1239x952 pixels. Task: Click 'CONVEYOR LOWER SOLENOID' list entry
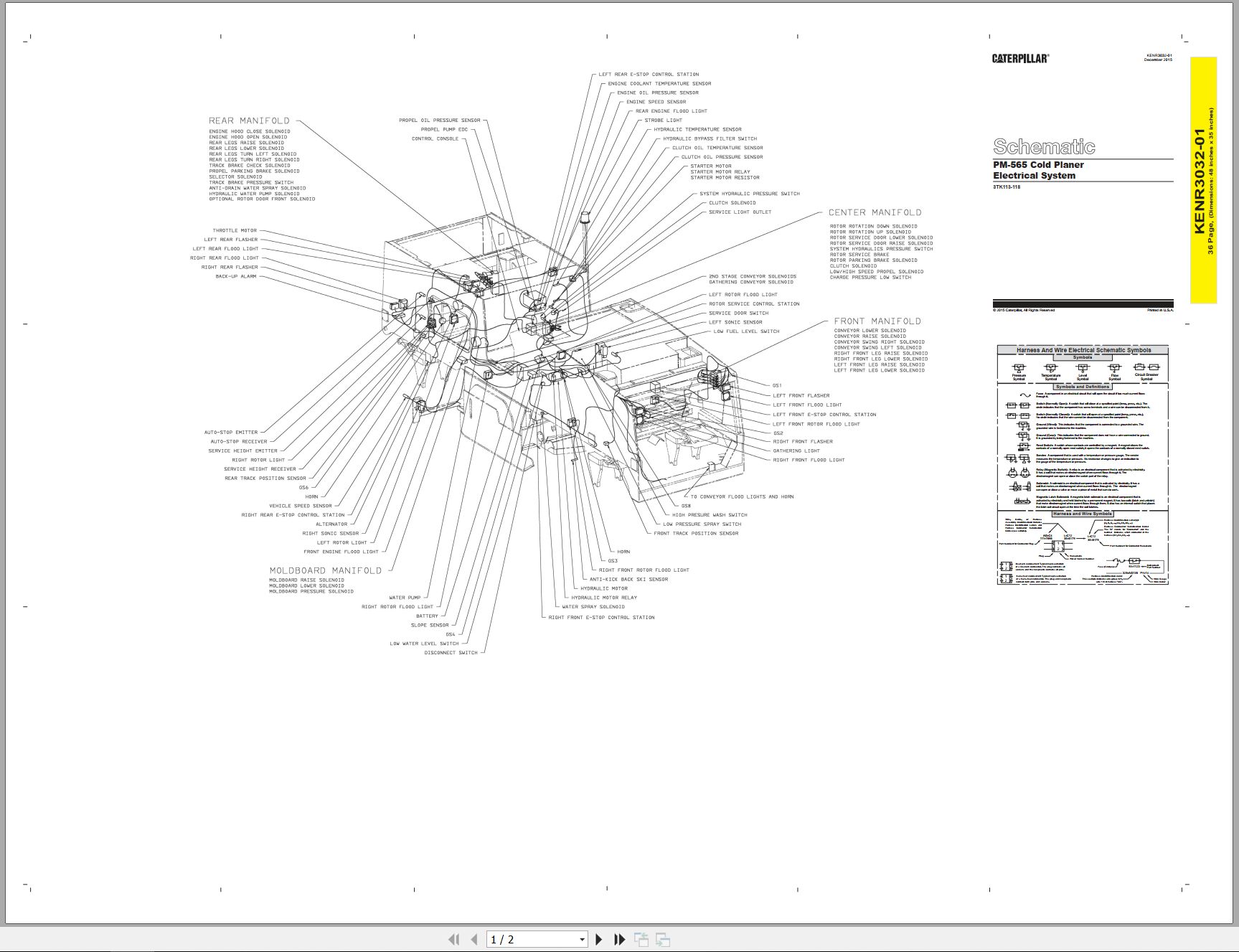(870, 331)
